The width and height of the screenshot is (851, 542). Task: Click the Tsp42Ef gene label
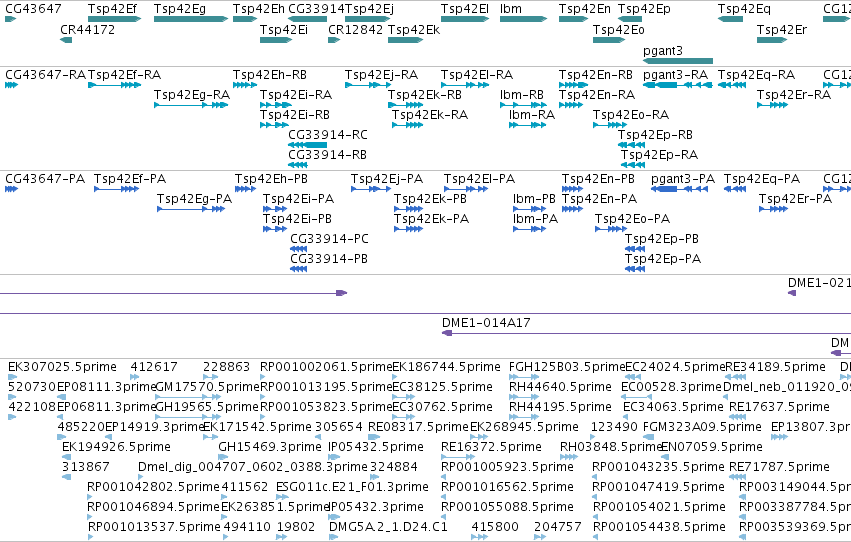(112, 9)
